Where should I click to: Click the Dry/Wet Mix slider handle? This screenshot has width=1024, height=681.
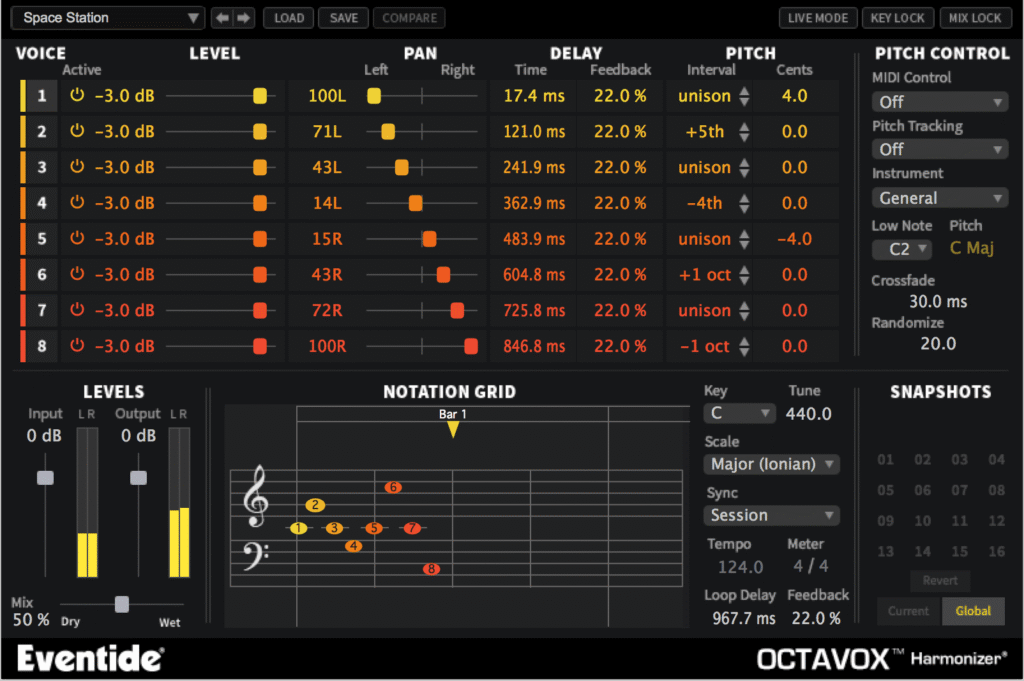pos(121,604)
